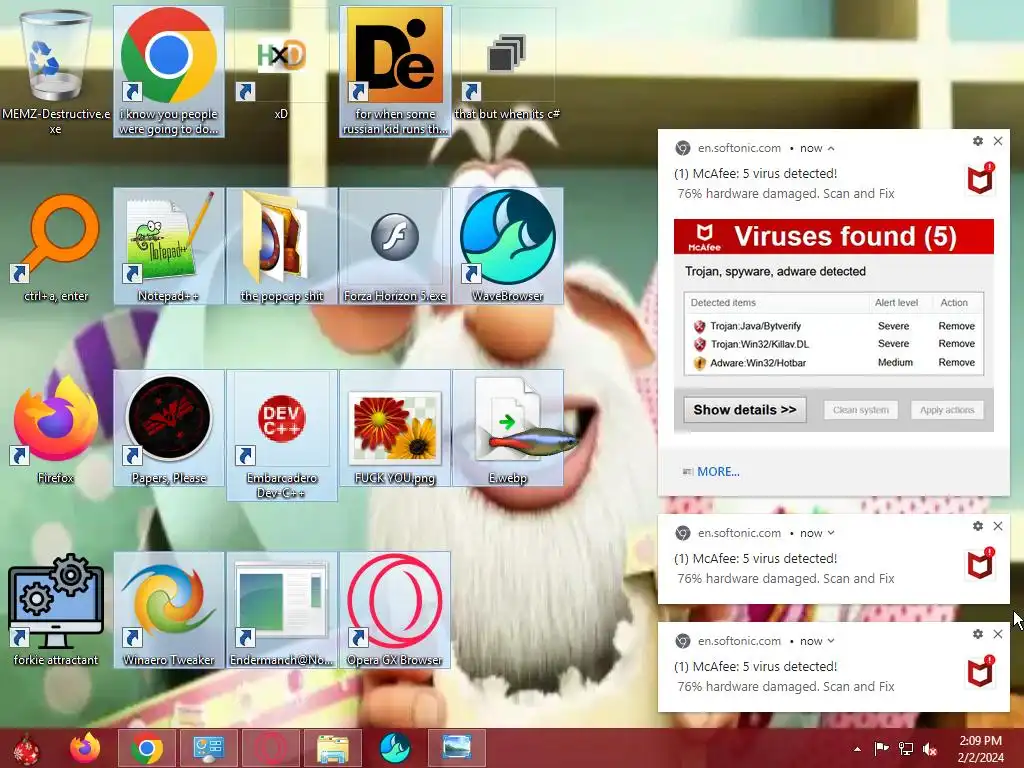Viewport: 1024px width, 768px height.
Task: Click the Trojan:Java/Bytverify entry
Action: coord(756,326)
